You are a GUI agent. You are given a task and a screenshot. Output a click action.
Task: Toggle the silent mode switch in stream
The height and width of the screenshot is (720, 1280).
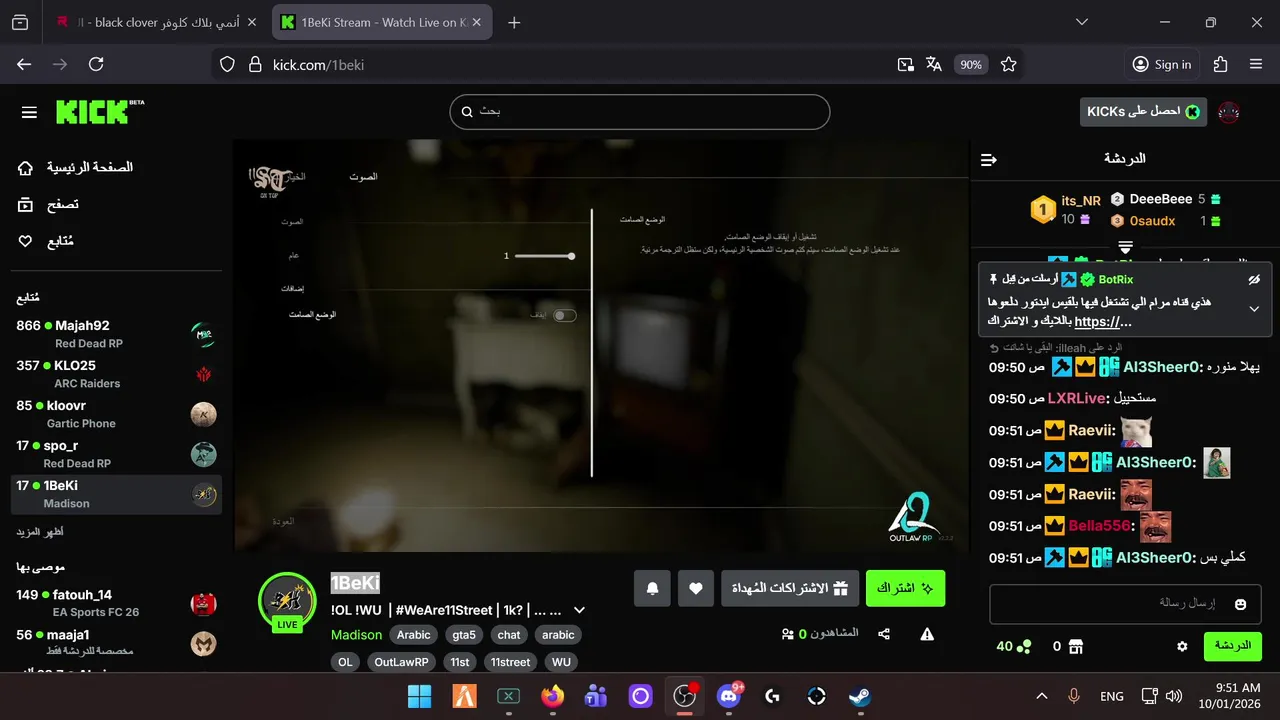(x=565, y=315)
